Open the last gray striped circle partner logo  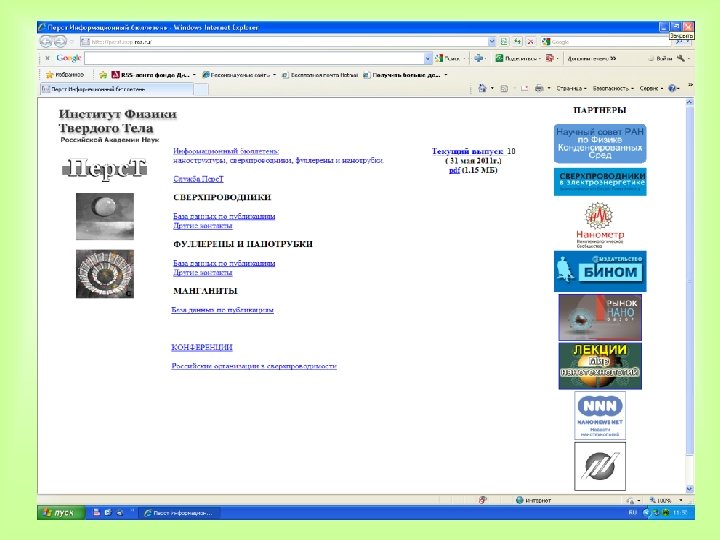click(x=600, y=467)
